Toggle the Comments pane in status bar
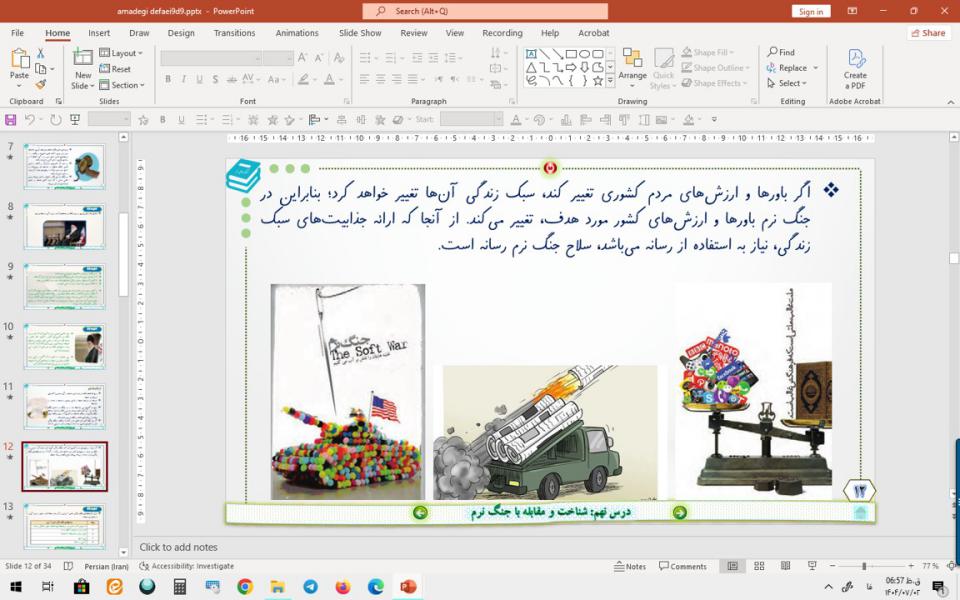The height and width of the screenshot is (600, 960). (682, 566)
